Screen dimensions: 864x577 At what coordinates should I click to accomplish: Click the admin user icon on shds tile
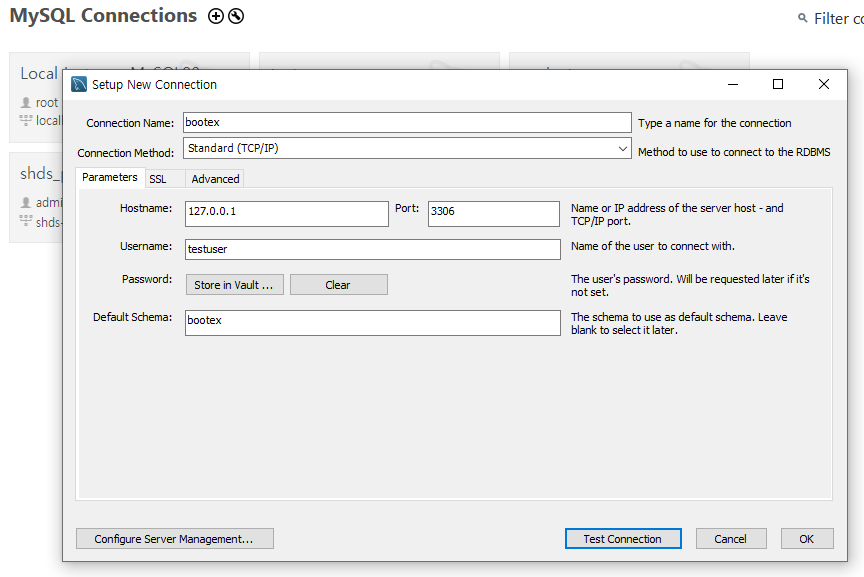[25, 202]
